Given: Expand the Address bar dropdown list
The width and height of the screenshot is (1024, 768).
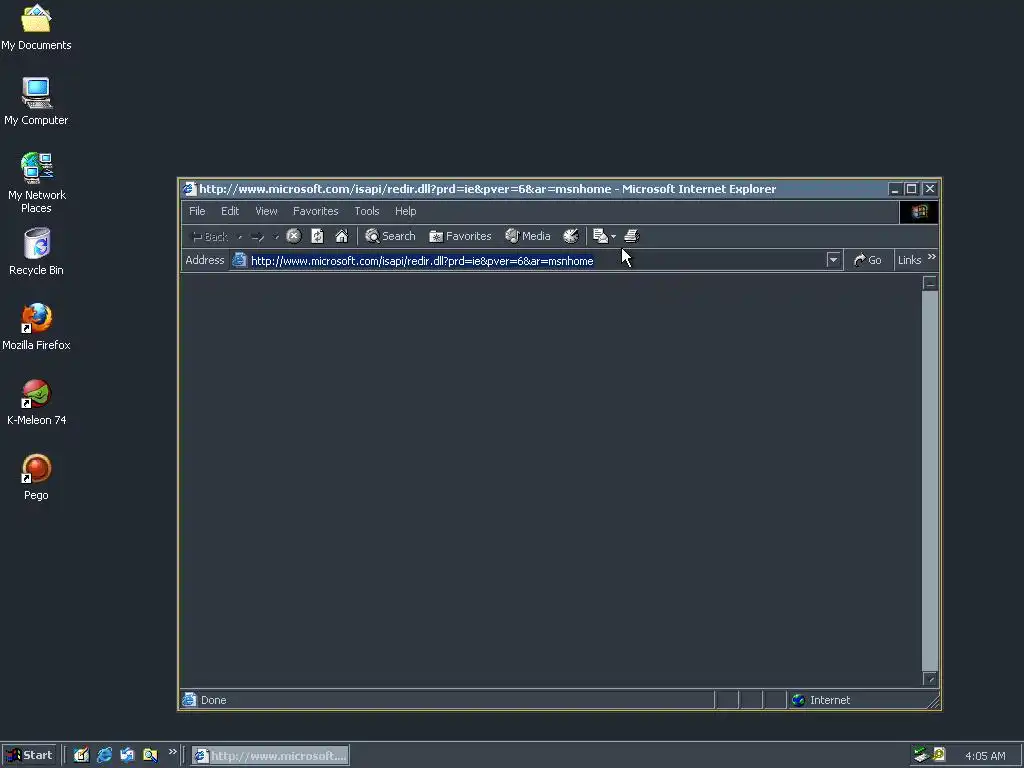Looking at the screenshot, I should point(833,260).
